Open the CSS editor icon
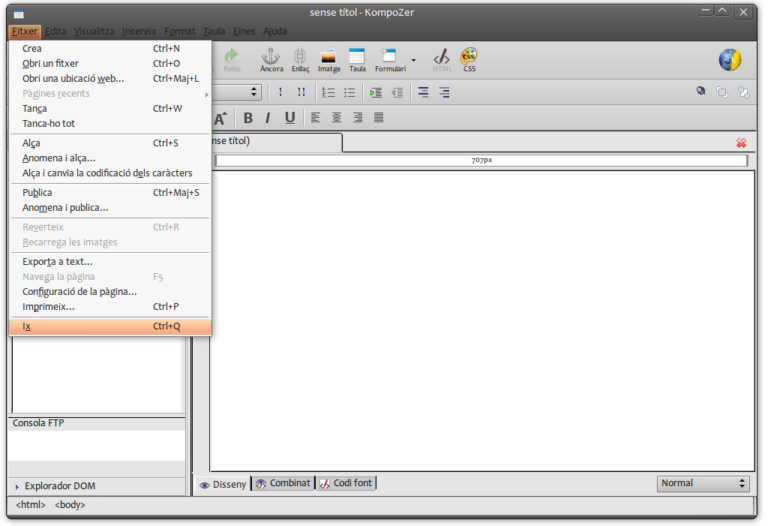This screenshot has height=526, width=768. [469, 59]
